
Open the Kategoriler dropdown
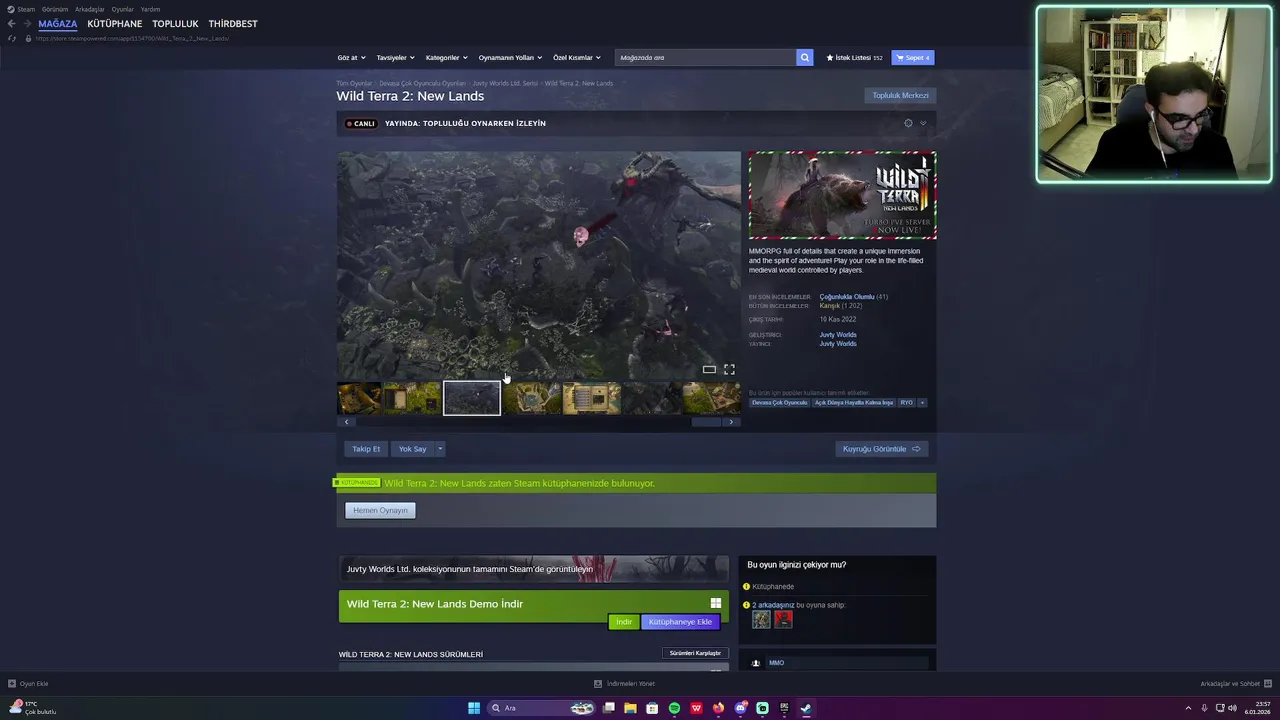click(x=446, y=57)
